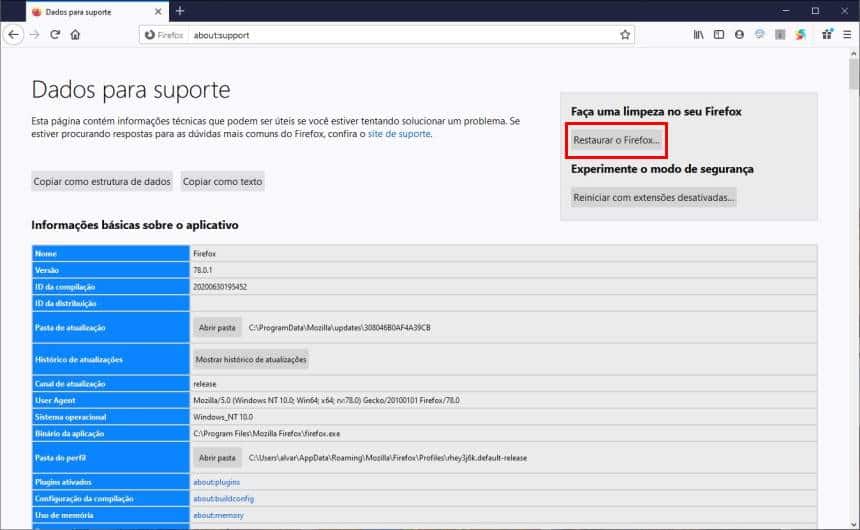Maximize the Firefox window

point(816,11)
